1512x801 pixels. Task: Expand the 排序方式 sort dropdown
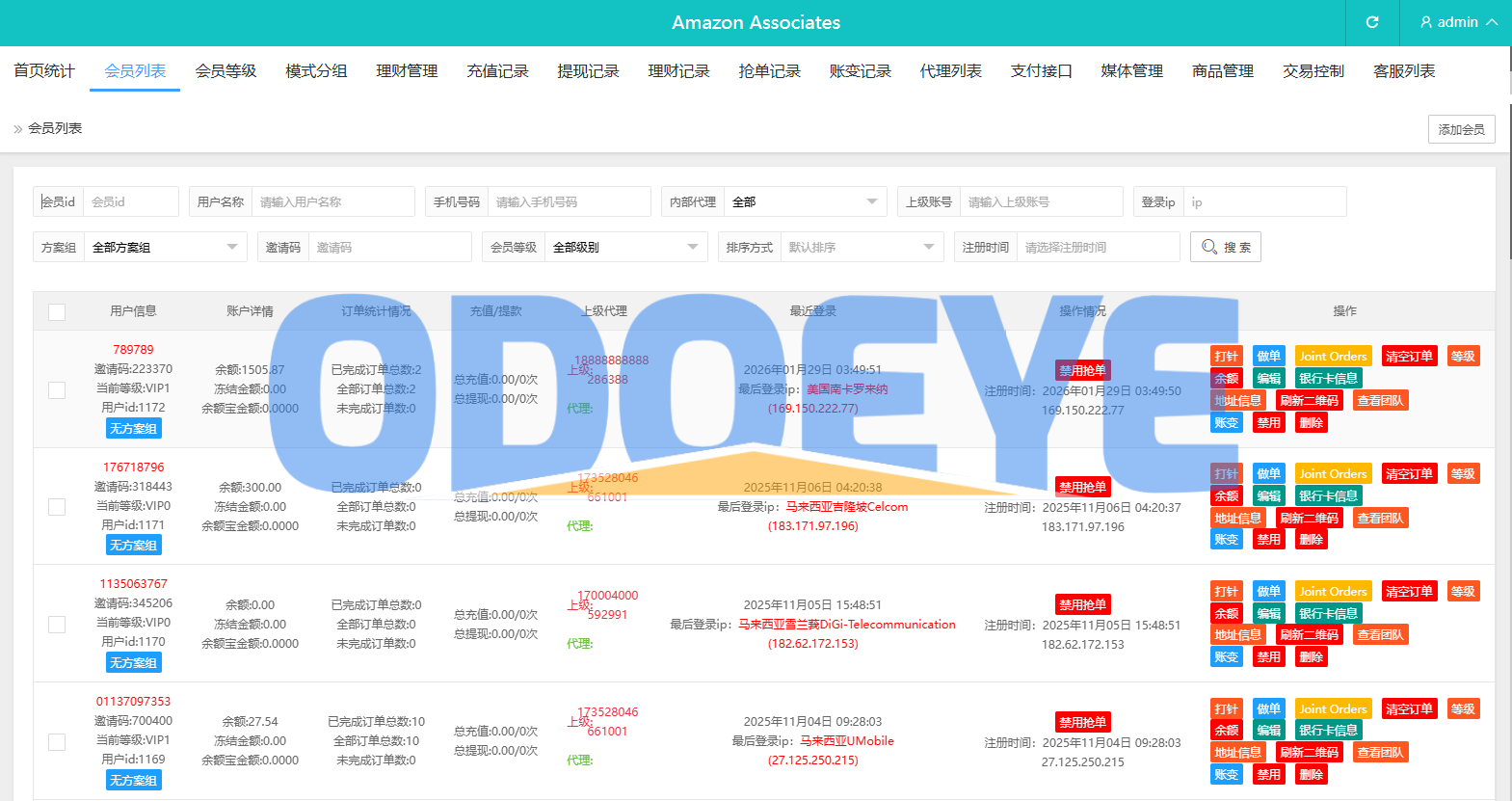(x=861, y=247)
